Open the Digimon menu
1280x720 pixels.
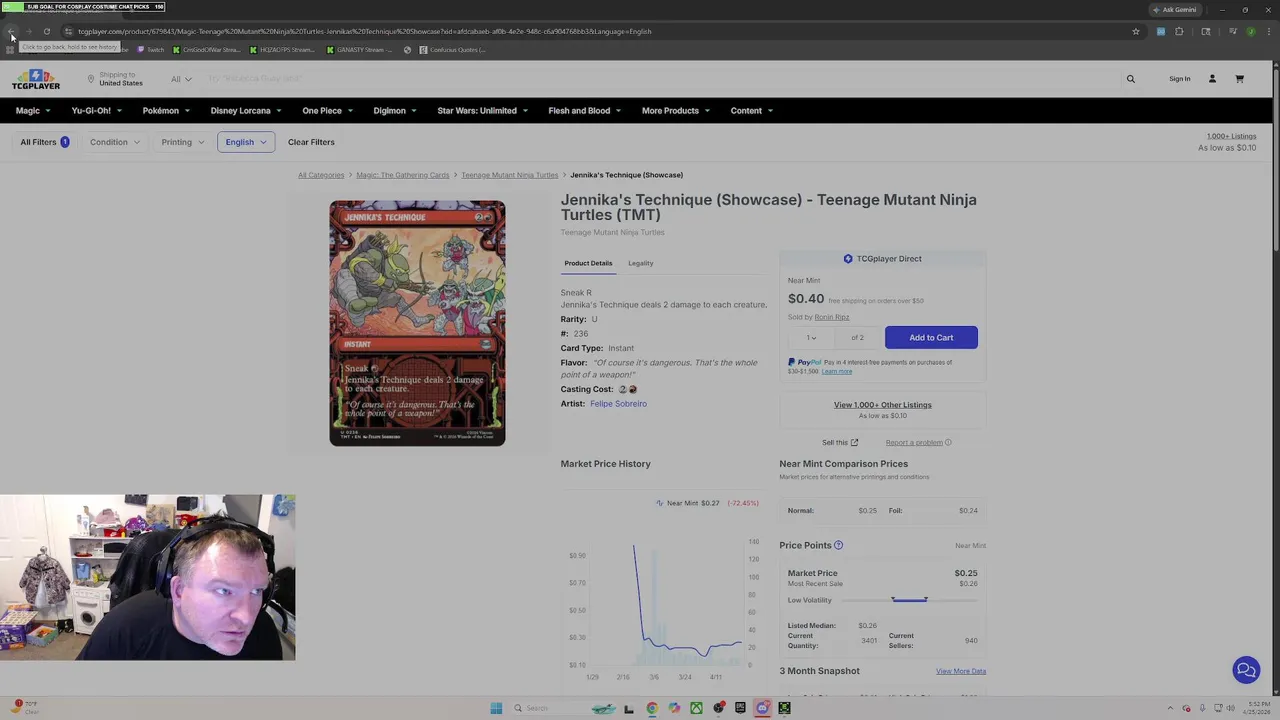click(x=395, y=111)
